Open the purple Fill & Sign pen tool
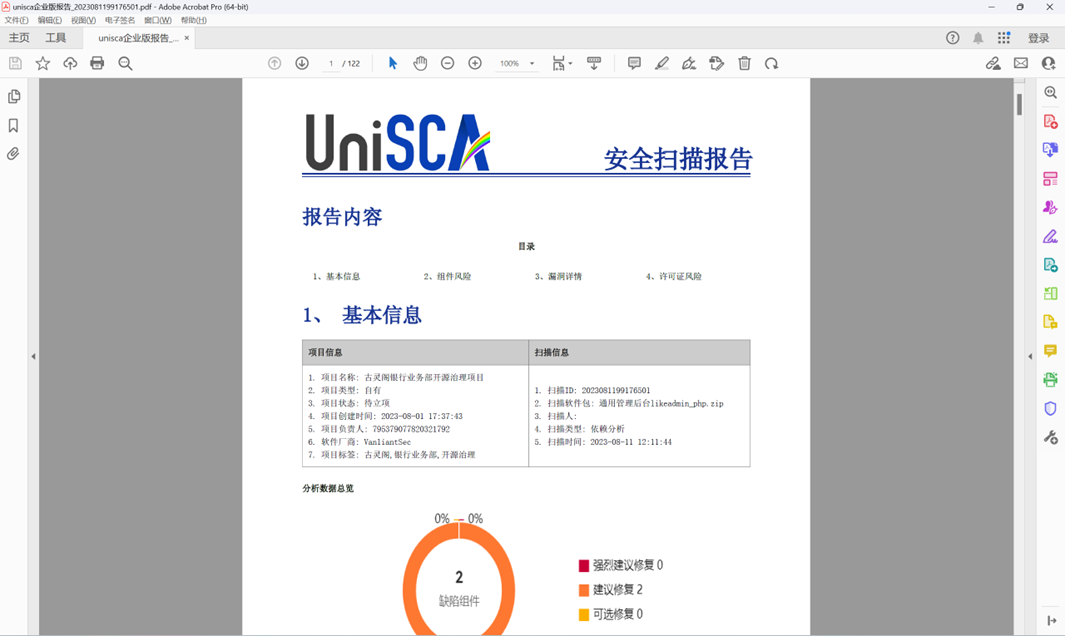The image size is (1065, 636). tap(1051, 236)
